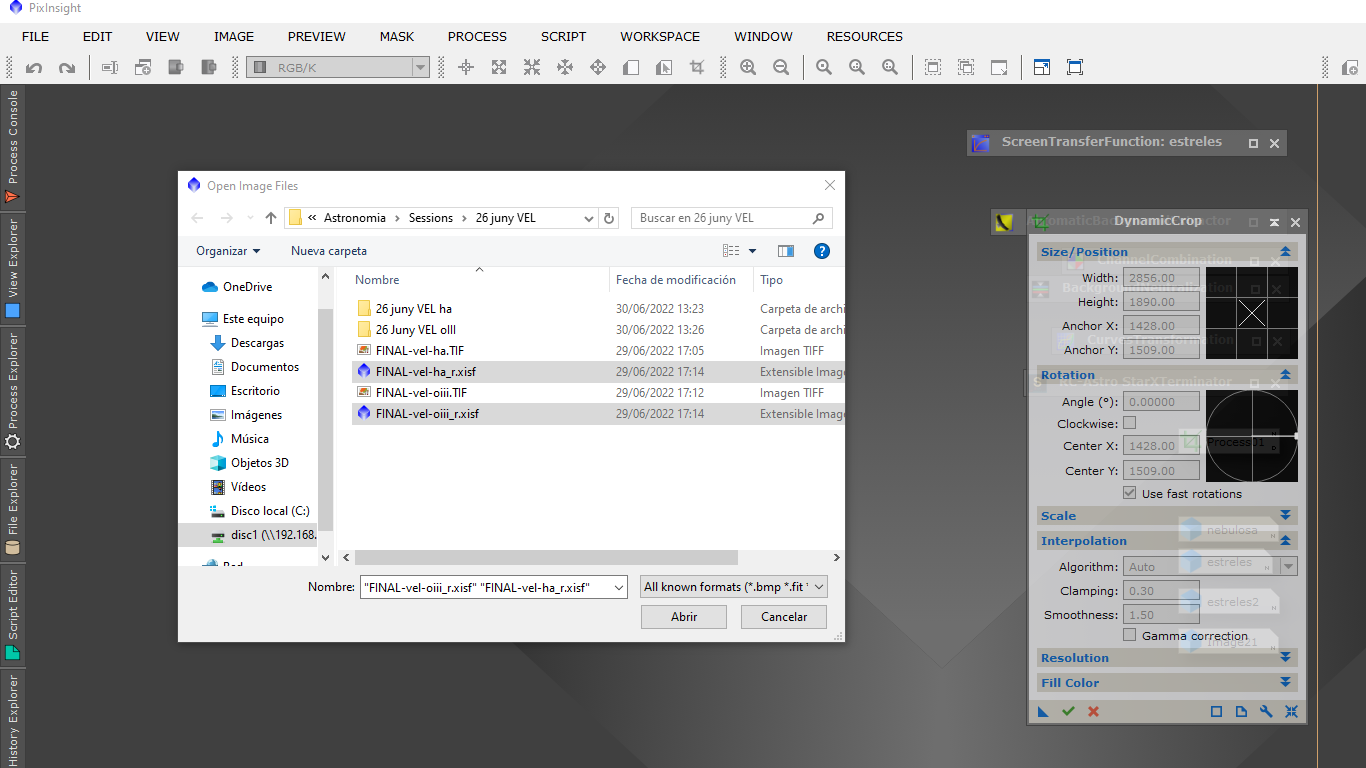The width and height of the screenshot is (1366, 768).
Task: Cancel DynamicCrop with the red X icon
Action: (1093, 711)
